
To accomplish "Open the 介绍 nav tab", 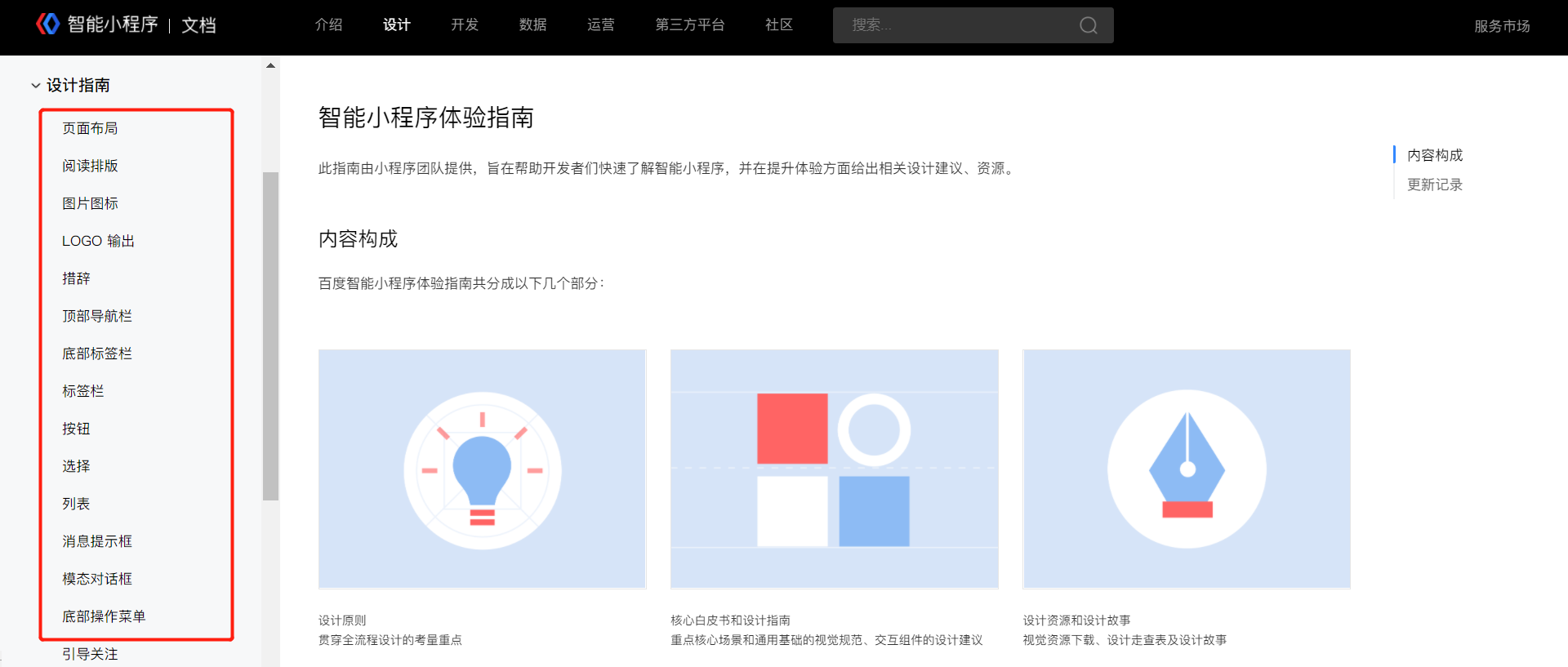I will click(x=328, y=25).
